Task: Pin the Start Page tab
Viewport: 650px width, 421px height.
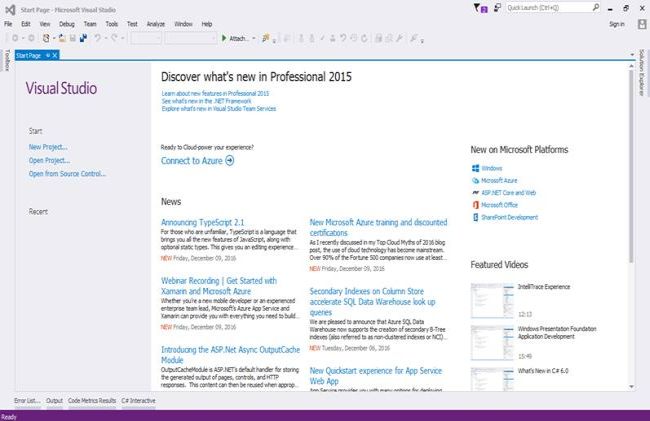Action: pos(48,55)
